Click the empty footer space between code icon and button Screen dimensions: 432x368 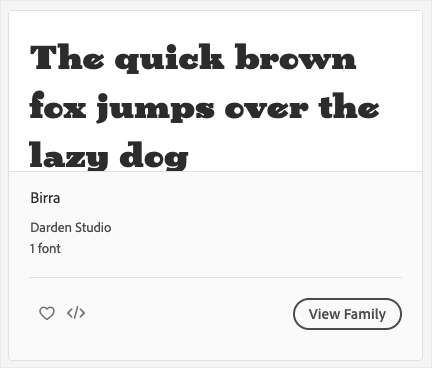click(189, 314)
